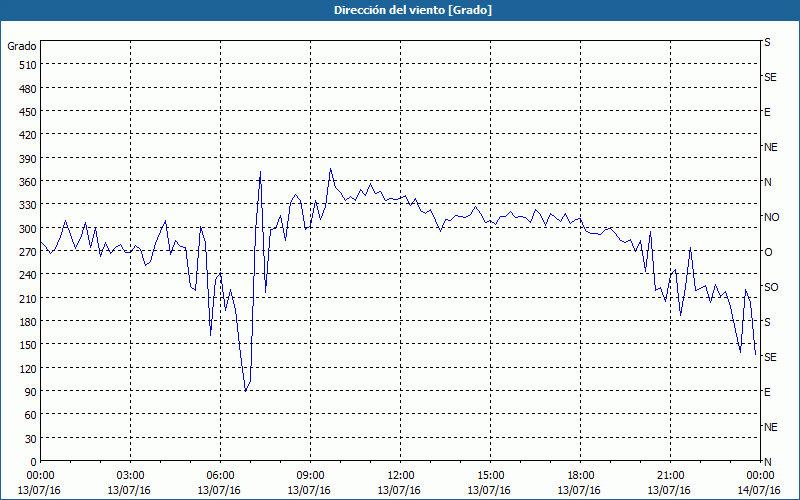800x500 pixels.
Task: Pick the 360 degree axis label
Action: point(28,182)
